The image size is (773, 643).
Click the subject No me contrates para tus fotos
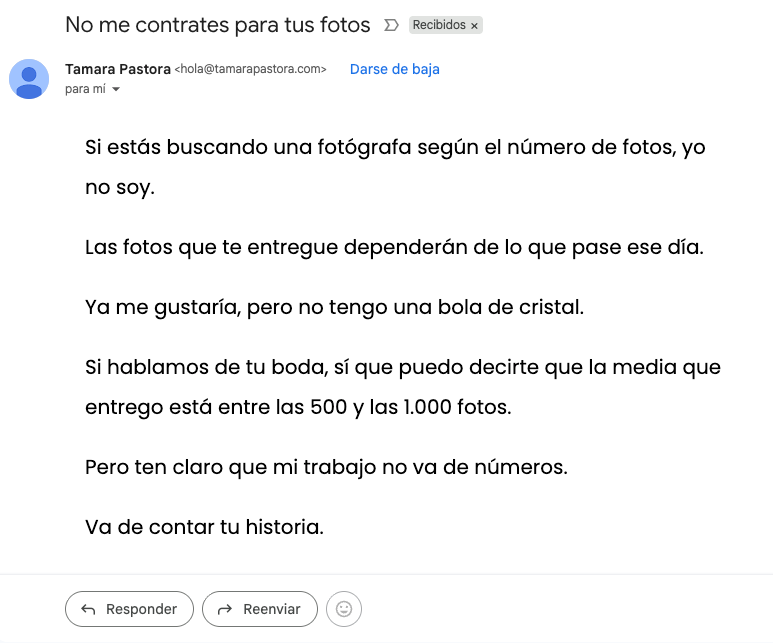pos(217,25)
